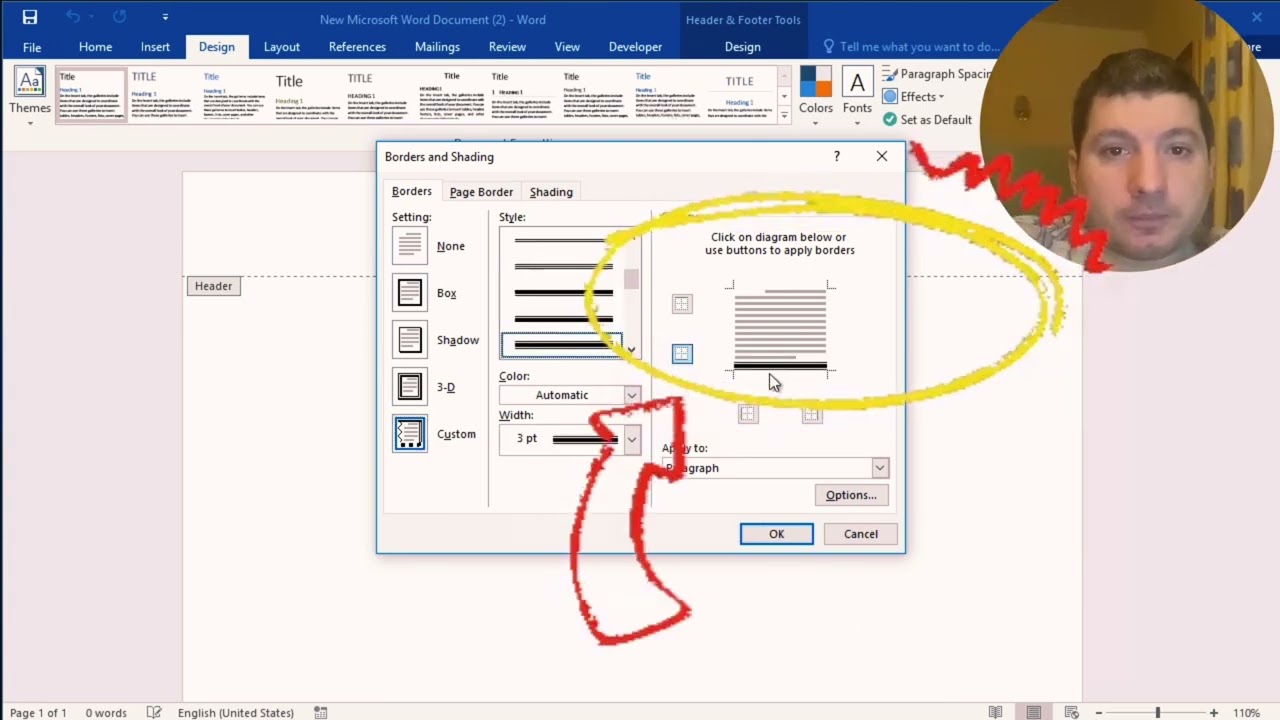Click Cancel in Borders and Shading

coord(861,534)
